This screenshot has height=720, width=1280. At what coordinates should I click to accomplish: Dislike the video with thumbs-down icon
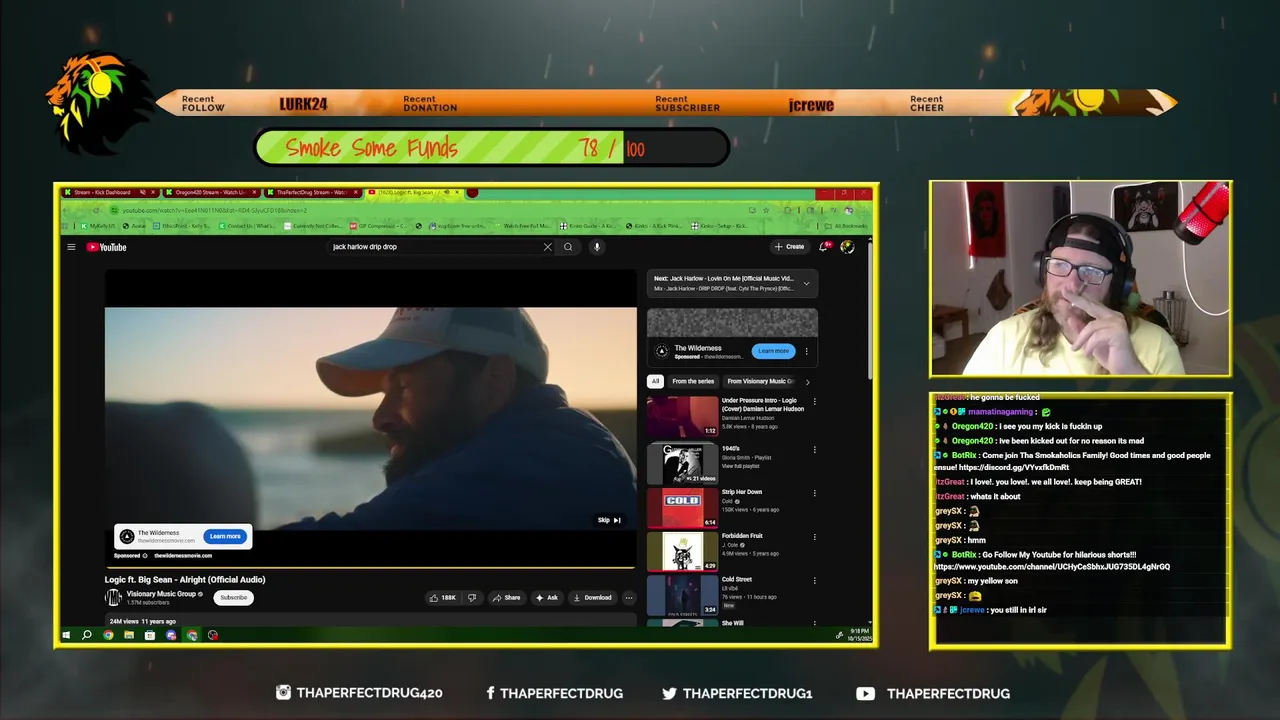[x=472, y=598]
